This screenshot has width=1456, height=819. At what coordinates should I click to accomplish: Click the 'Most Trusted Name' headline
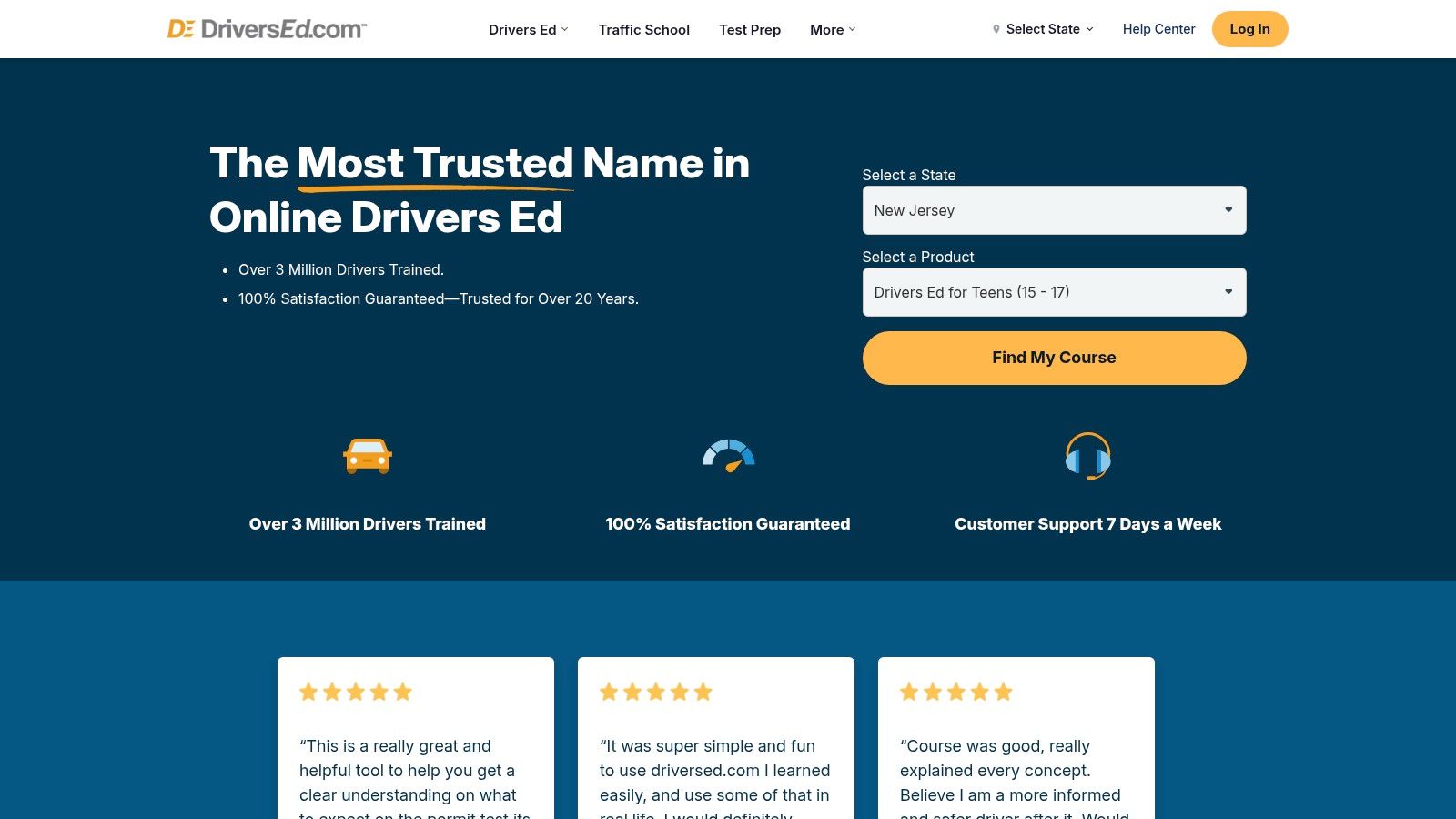click(x=480, y=190)
